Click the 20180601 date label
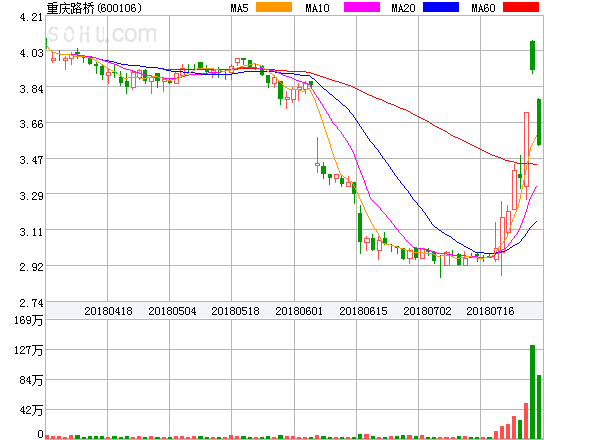Viewport: 600px width, 440px height. pos(299,311)
